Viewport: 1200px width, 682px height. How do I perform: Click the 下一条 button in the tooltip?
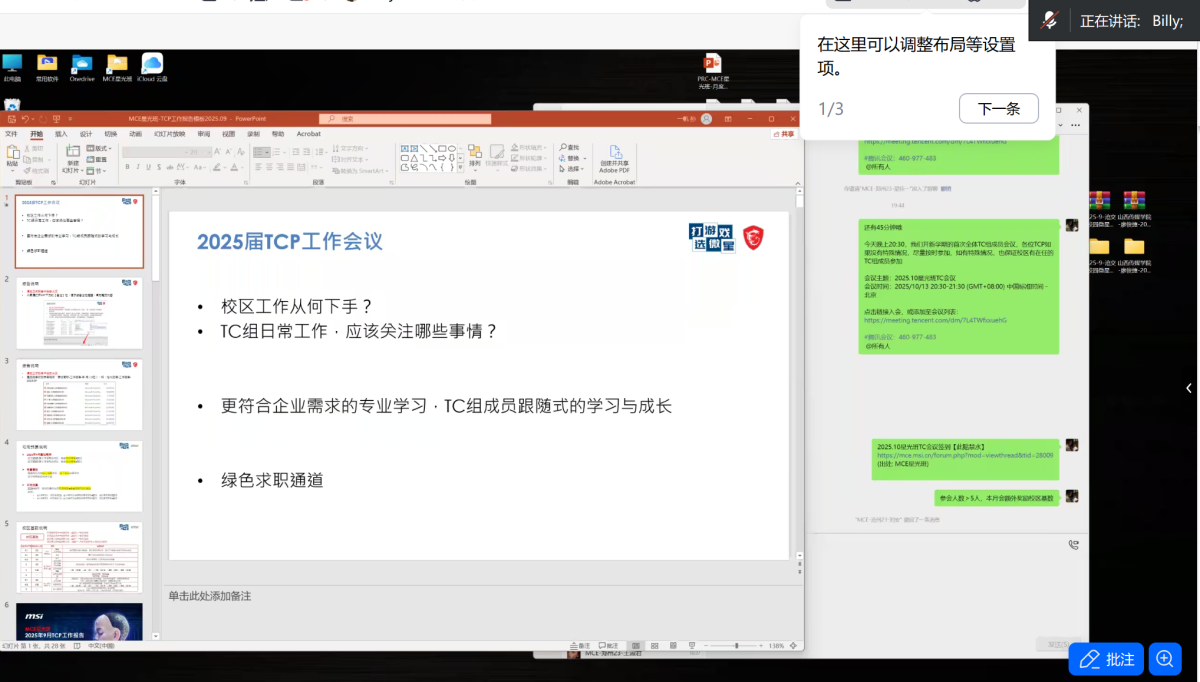point(998,109)
